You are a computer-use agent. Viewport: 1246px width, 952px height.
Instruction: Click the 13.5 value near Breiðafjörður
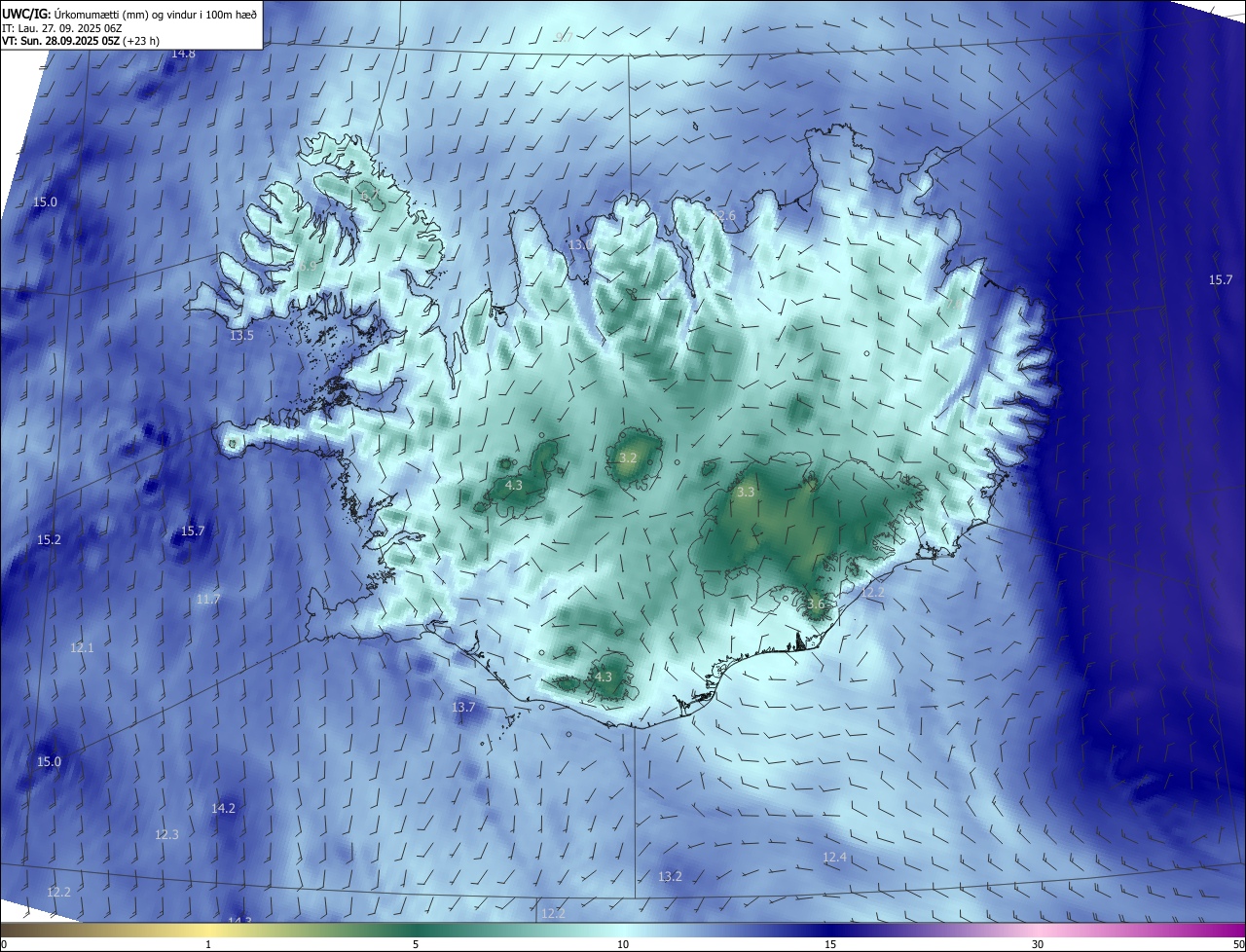tap(241, 335)
